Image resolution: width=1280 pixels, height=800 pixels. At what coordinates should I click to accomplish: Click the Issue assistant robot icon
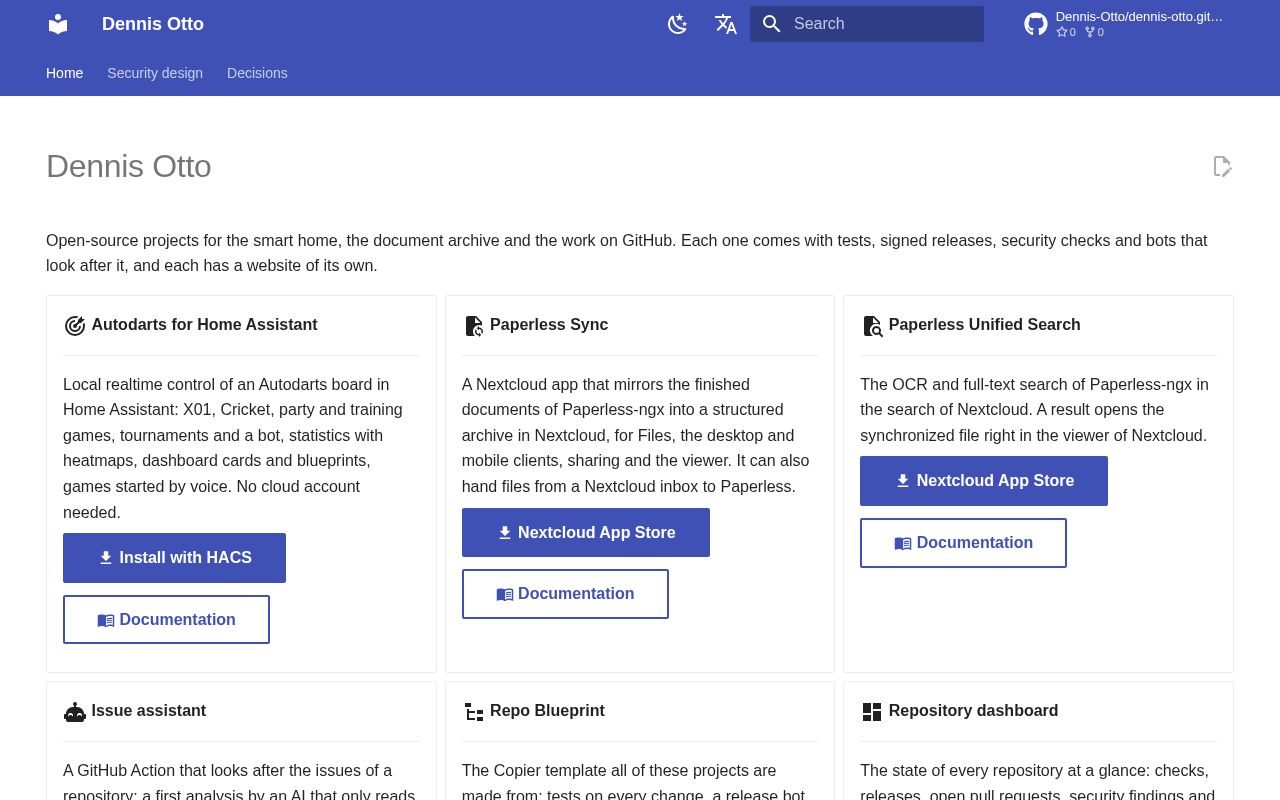point(75,712)
